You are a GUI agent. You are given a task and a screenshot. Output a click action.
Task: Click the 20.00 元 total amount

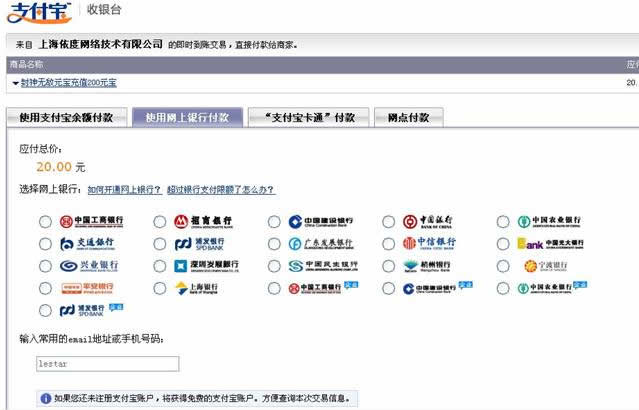[61, 167]
